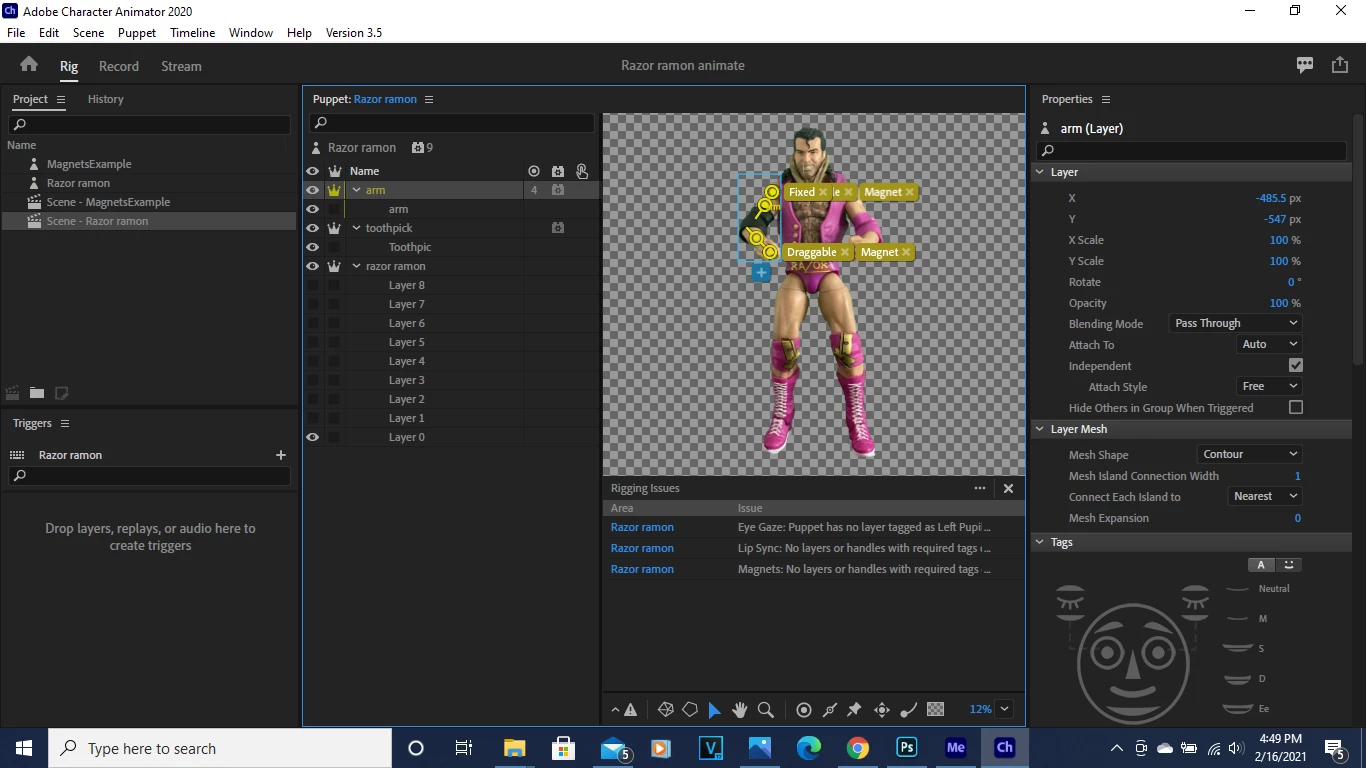
Task: Hide Layer 0 with eye icon
Action: (x=313, y=437)
